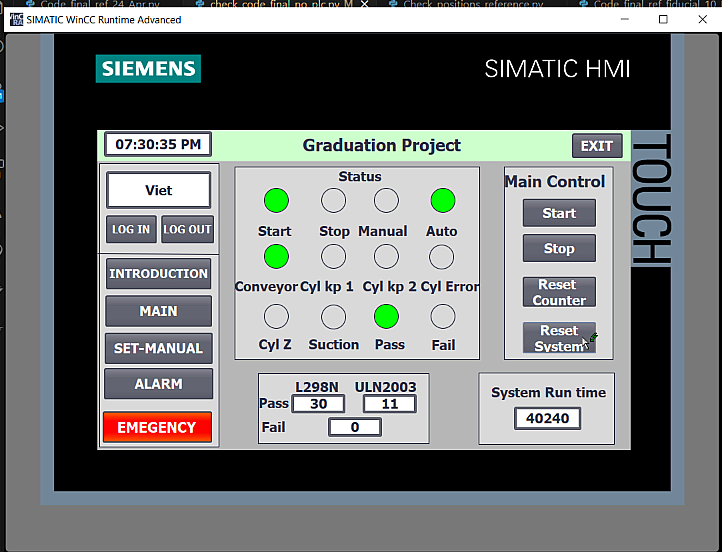
Task: Click the Cyl kp 2 indicator lamp
Action: [x=386, y=256]
